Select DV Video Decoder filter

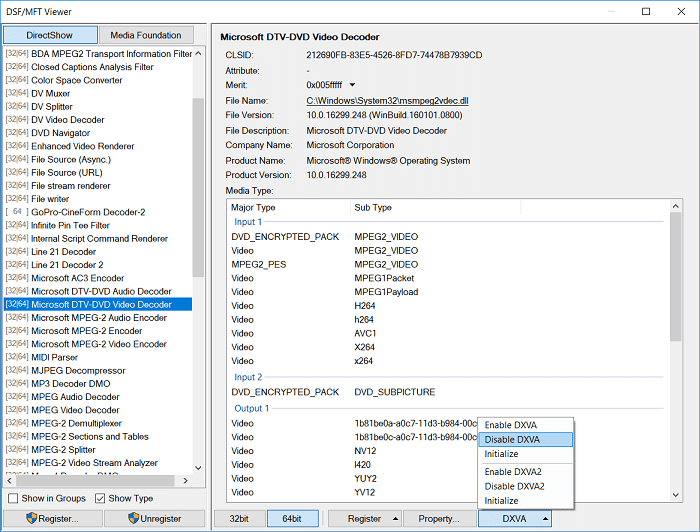pos(98,120)
